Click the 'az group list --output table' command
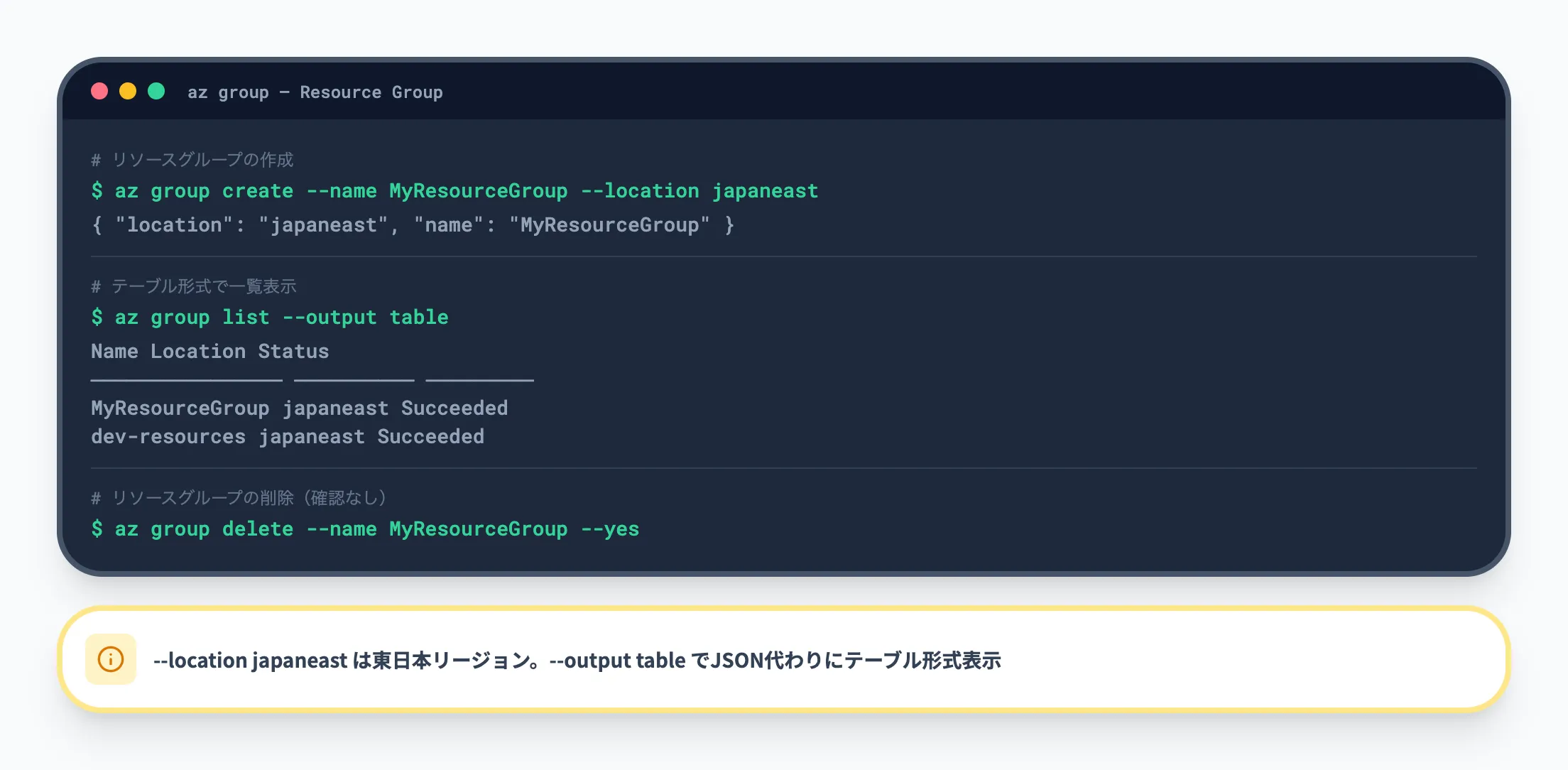The height and width of the screenshot is (770, 1568). pyautogui.click(x=270, y=318)
